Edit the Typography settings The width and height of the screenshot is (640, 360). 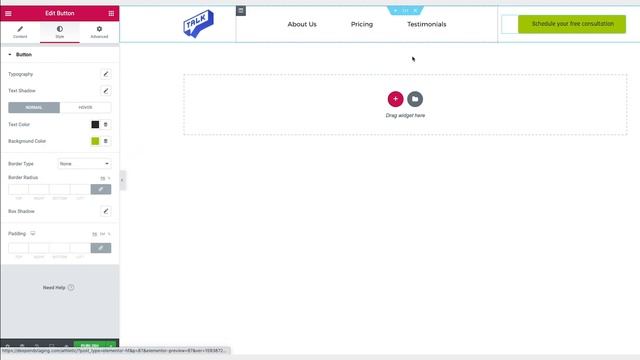[x=106, y=74]
